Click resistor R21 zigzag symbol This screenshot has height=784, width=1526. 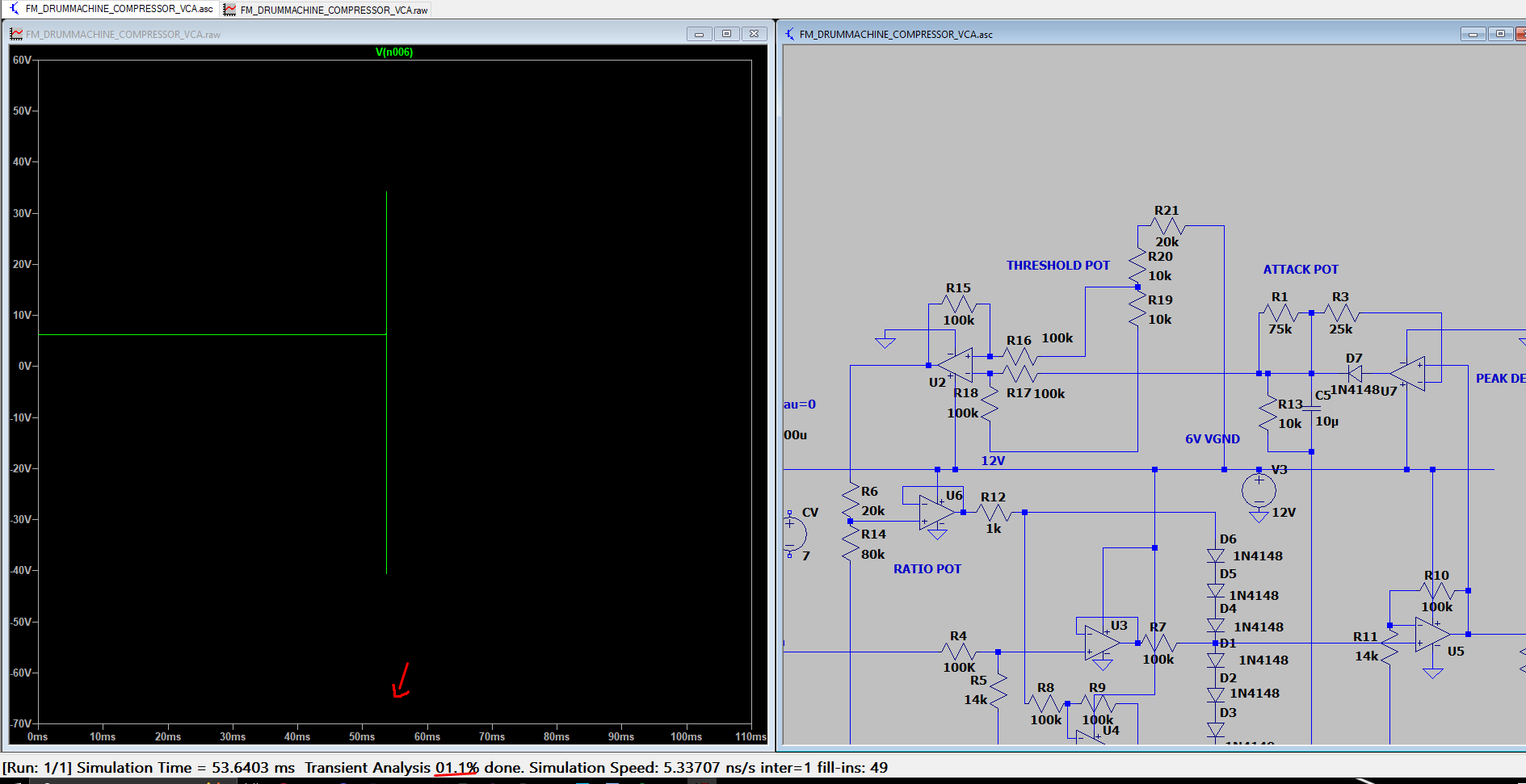click(x=1168, y=226)
